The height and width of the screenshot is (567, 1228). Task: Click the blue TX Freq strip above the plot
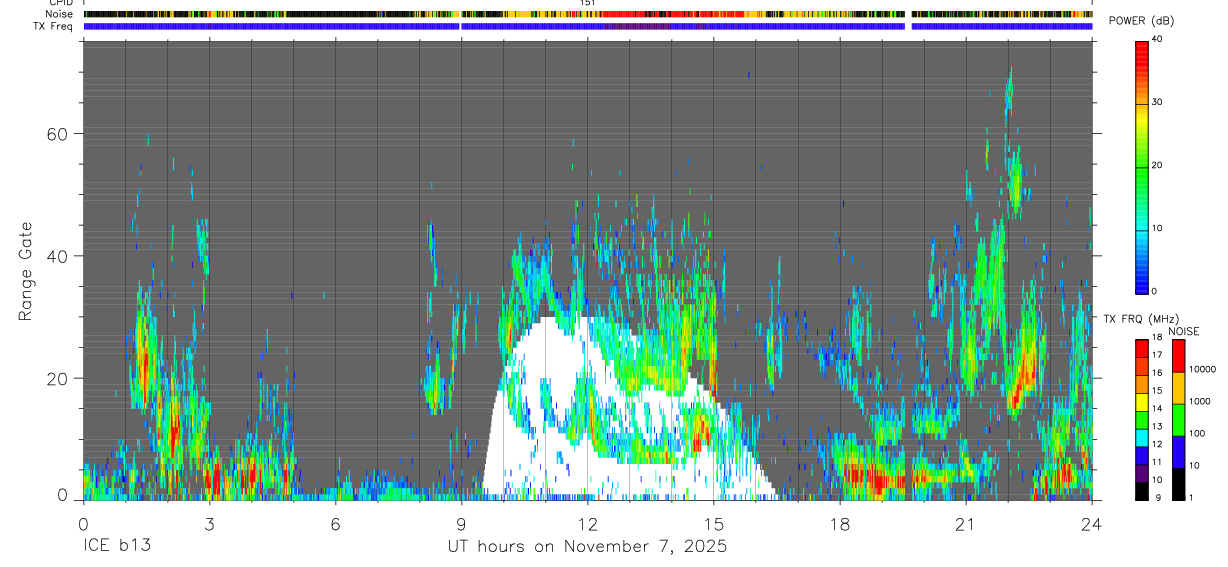(587, 26)
